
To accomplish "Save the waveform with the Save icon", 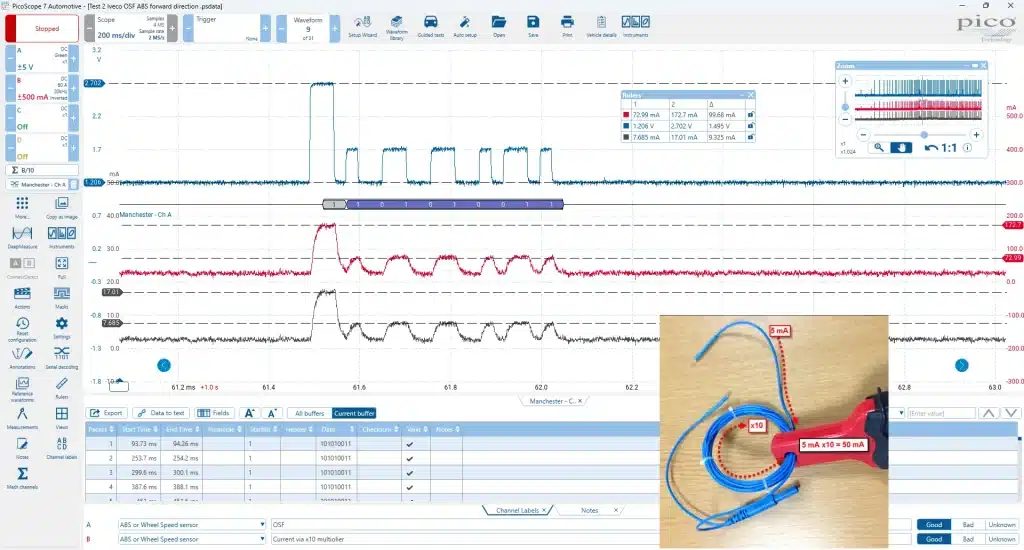I will click(533, 26).
